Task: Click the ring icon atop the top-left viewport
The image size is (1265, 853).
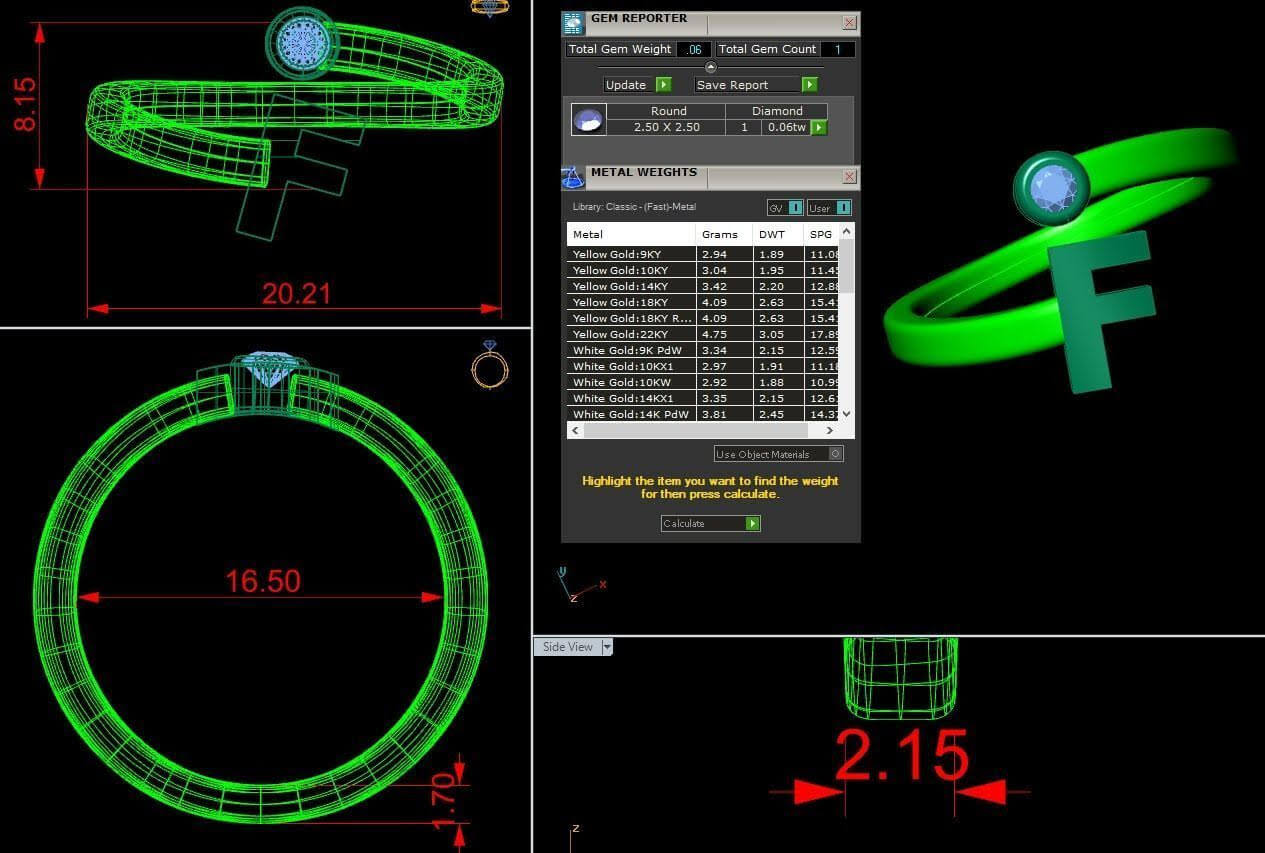Action: 489,8
